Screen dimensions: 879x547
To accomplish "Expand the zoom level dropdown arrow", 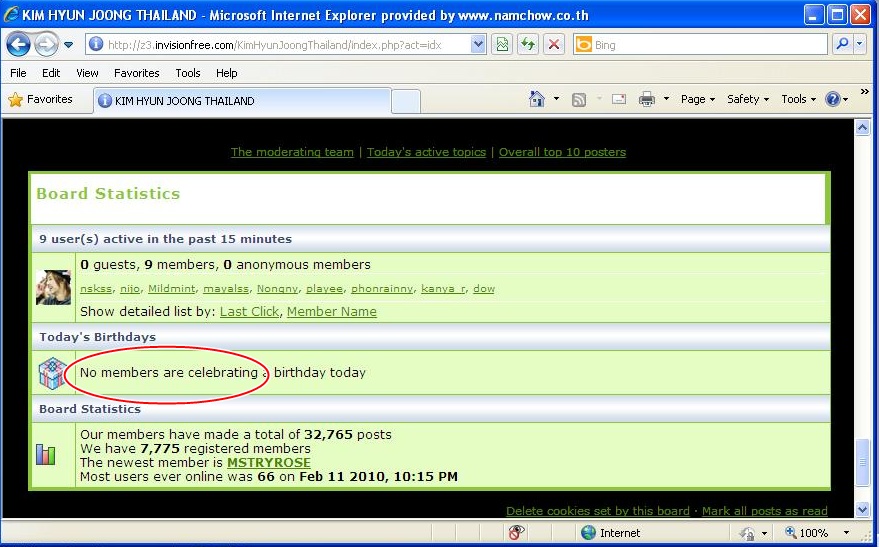I will [846, 532].
